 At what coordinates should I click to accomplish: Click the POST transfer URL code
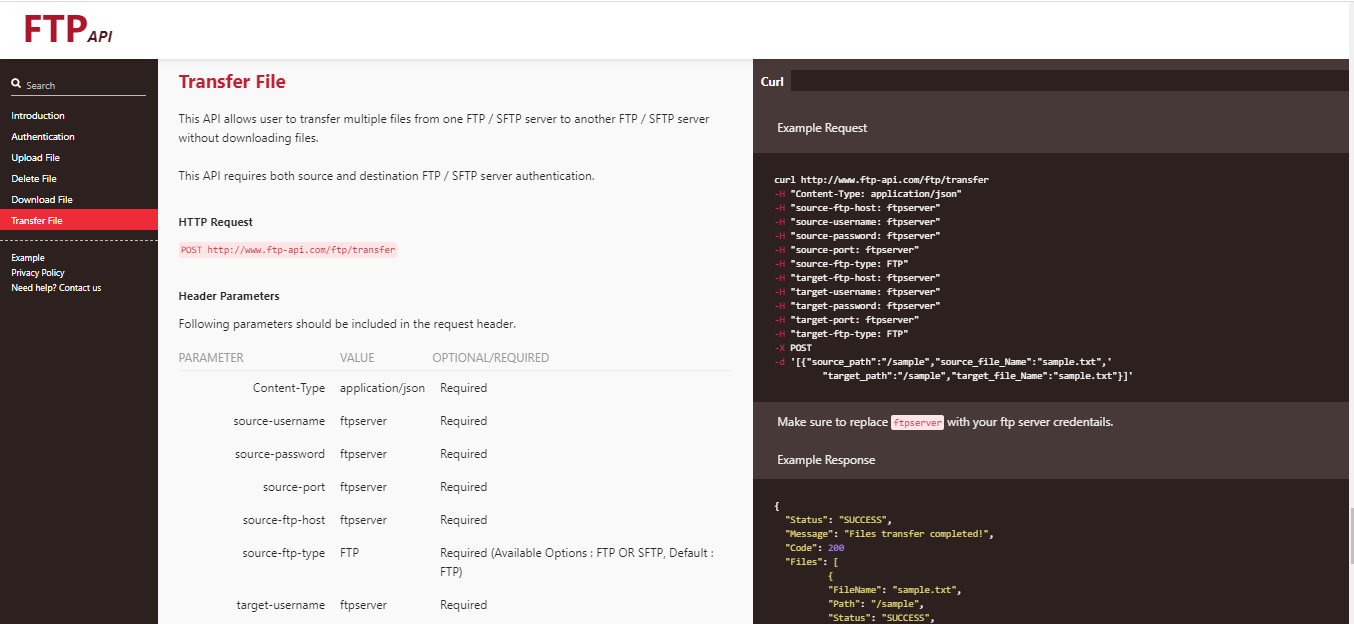pos(288,250)
